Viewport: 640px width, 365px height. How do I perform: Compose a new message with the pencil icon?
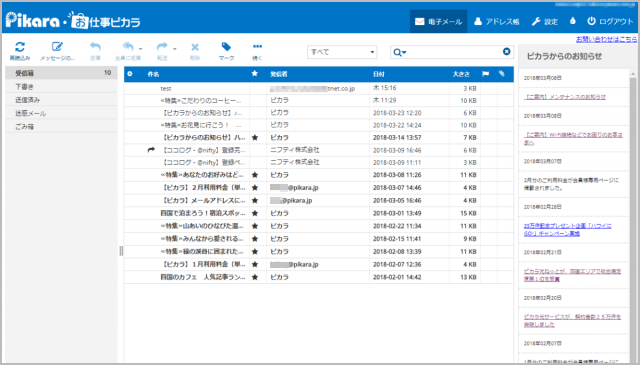[x=57, y=47]
